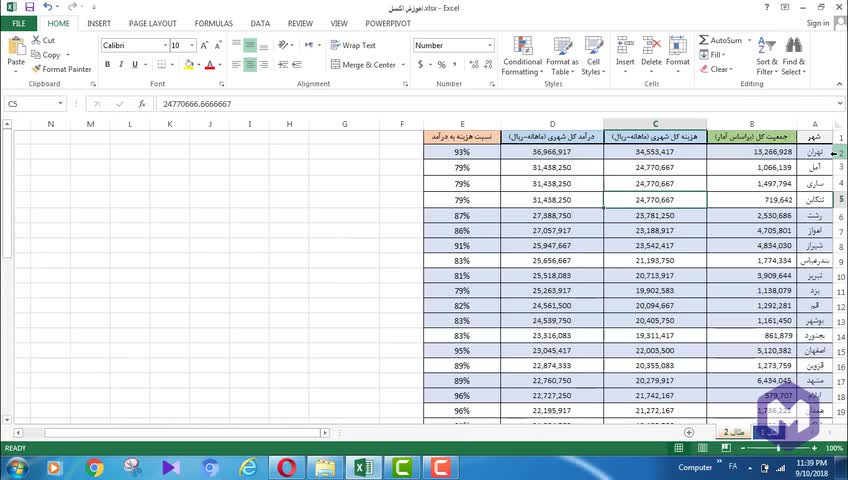
Task: Switch to the FORMULAS tab
Action: point(214,23)
